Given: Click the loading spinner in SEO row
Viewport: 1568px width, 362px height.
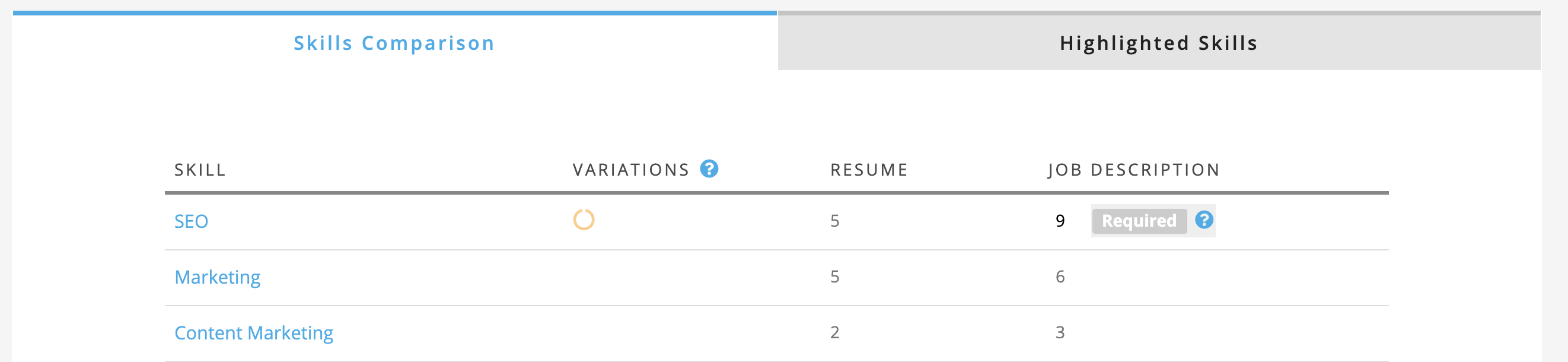Looking at the screenshot, I should [583, 220].
